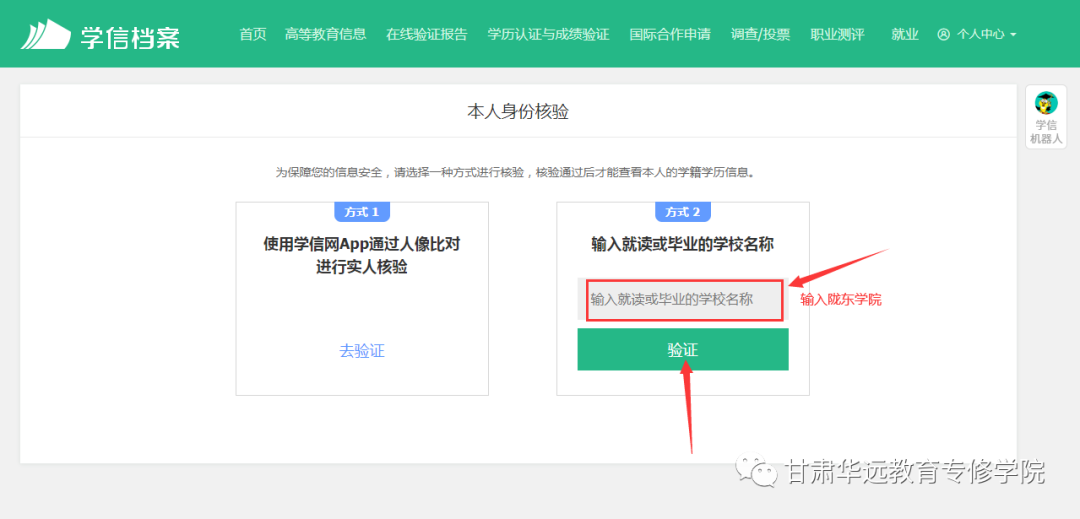Open the 高等教育信息 menu item

coord(325,34)
